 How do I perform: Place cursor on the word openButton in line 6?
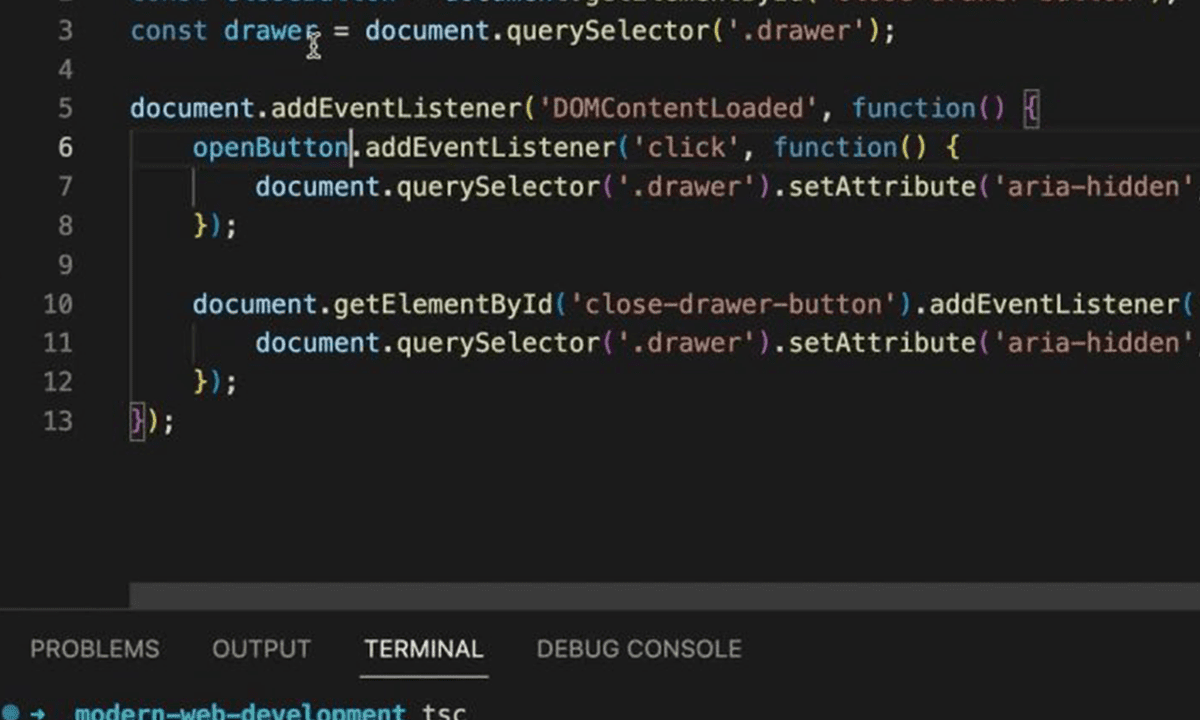[270, 147]
